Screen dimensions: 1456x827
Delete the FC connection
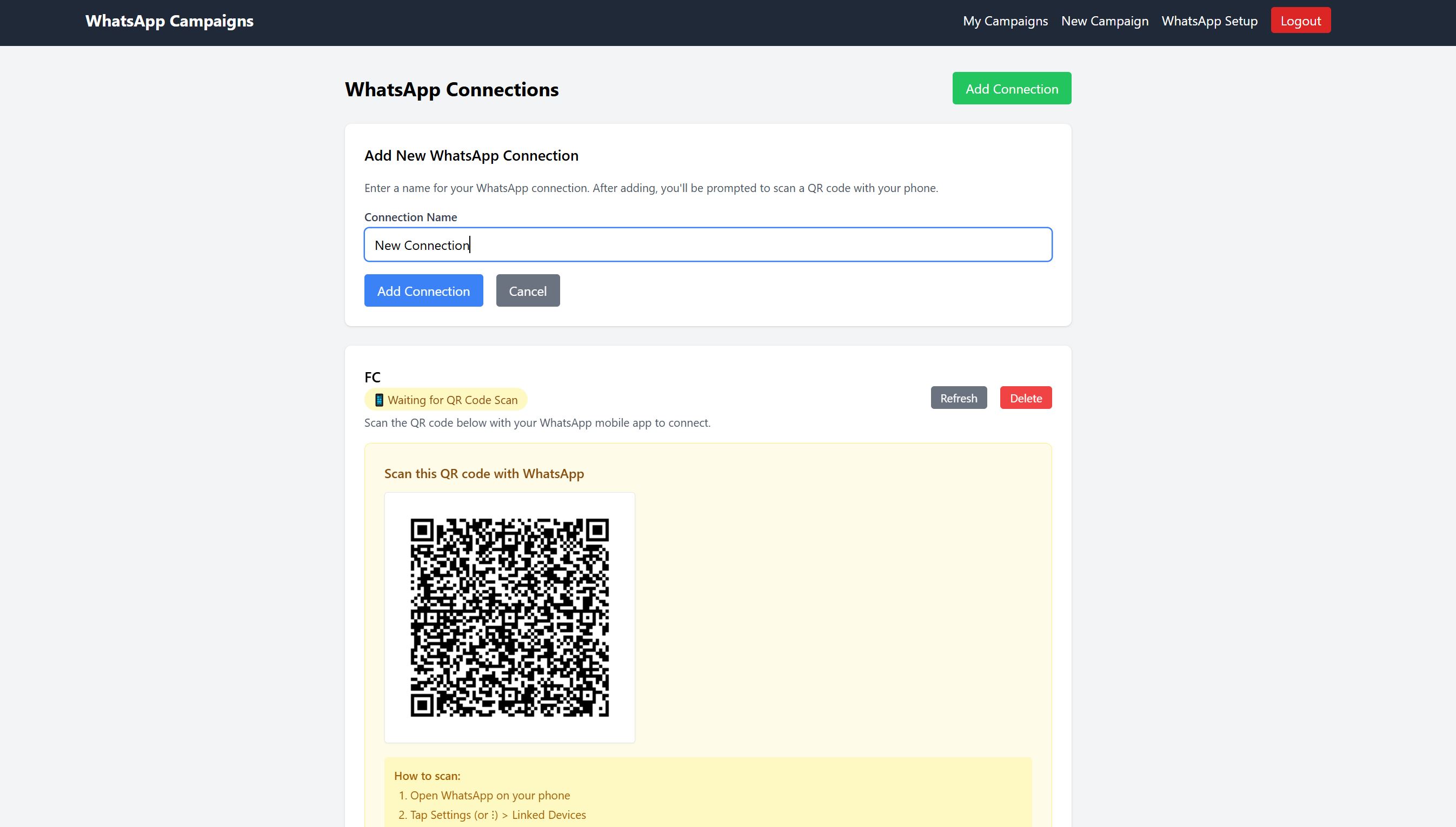click(1025, 398)
